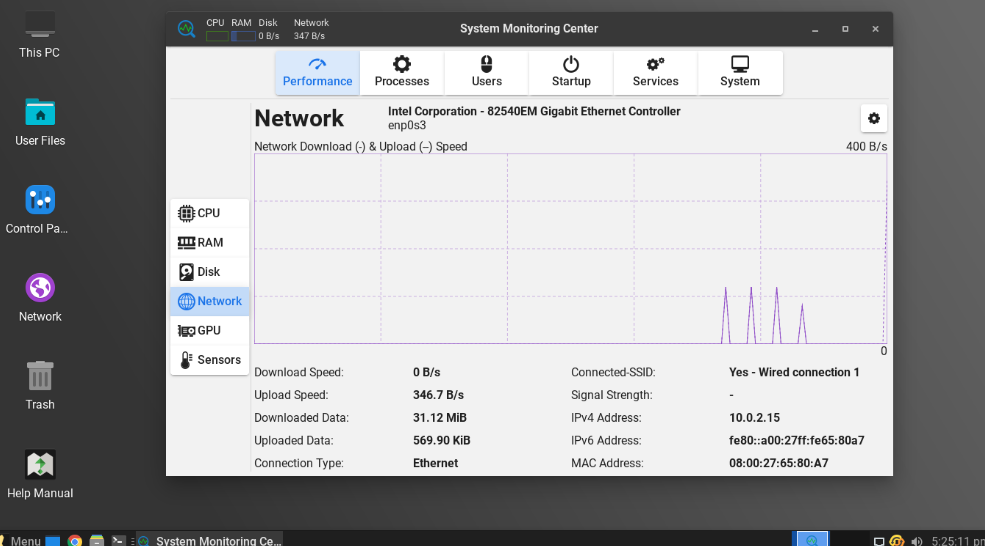985x546 pixels.
Task: Select Network in the sidebar
Action: coord(209,301)
